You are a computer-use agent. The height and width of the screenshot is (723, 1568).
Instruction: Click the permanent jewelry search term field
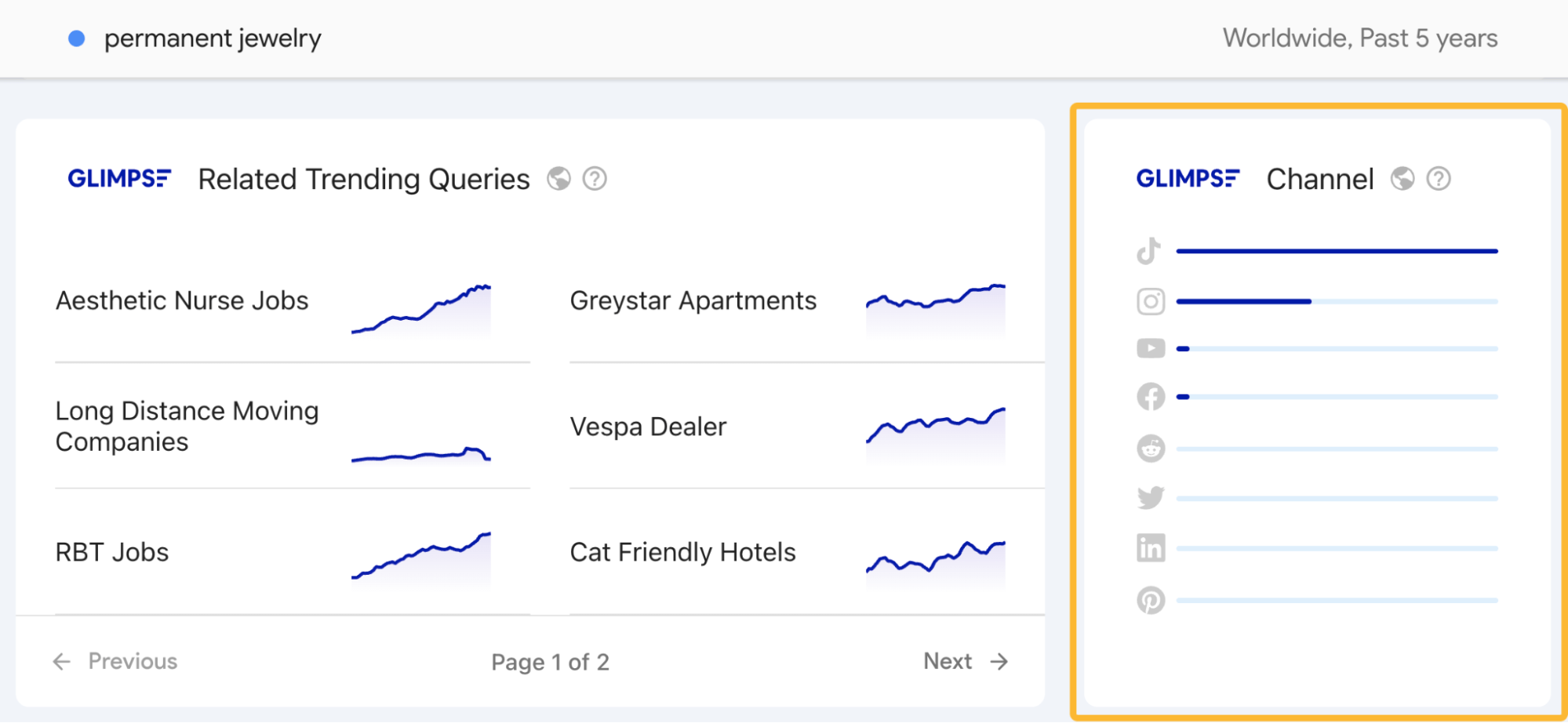[x=213, y=38]
